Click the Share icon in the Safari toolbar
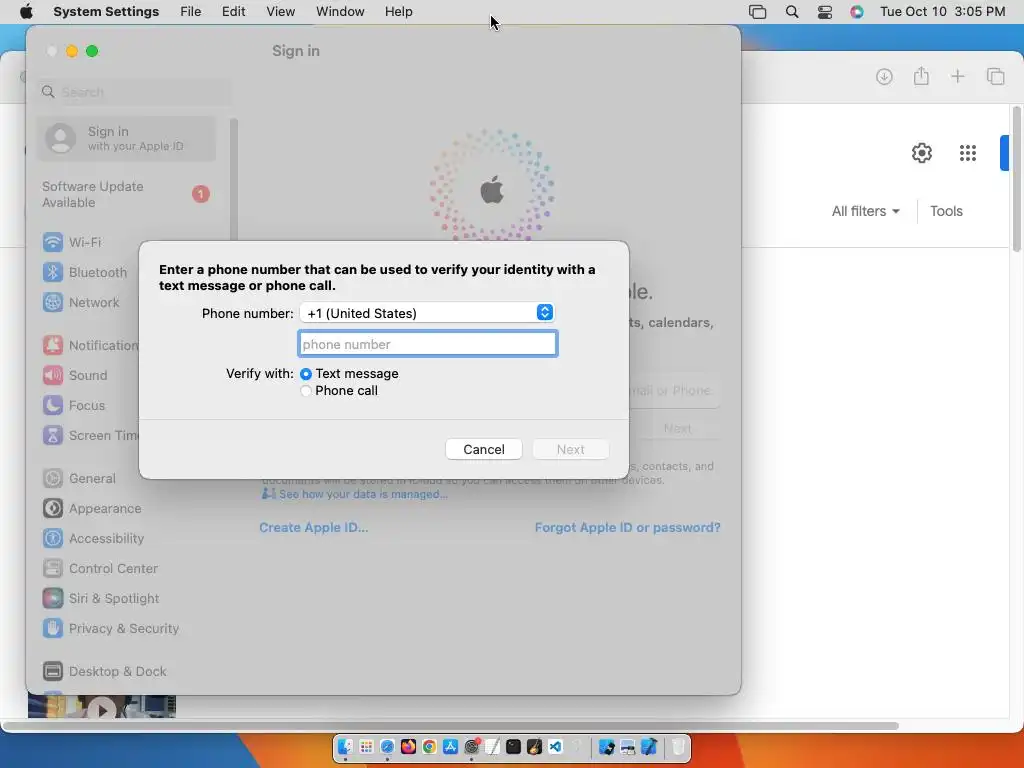The height and width of the screenshot is (768, 1024). 921,76
